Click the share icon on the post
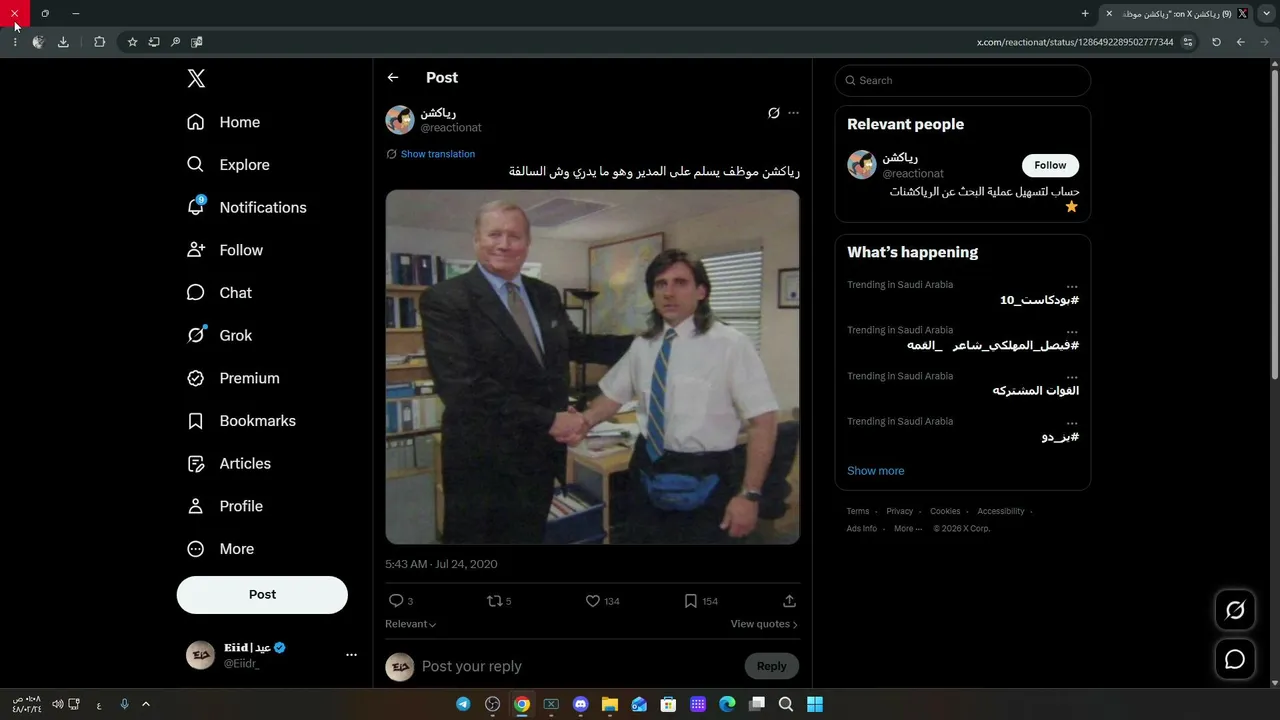This screenshot has width=1280, height=720. [789, 601]
